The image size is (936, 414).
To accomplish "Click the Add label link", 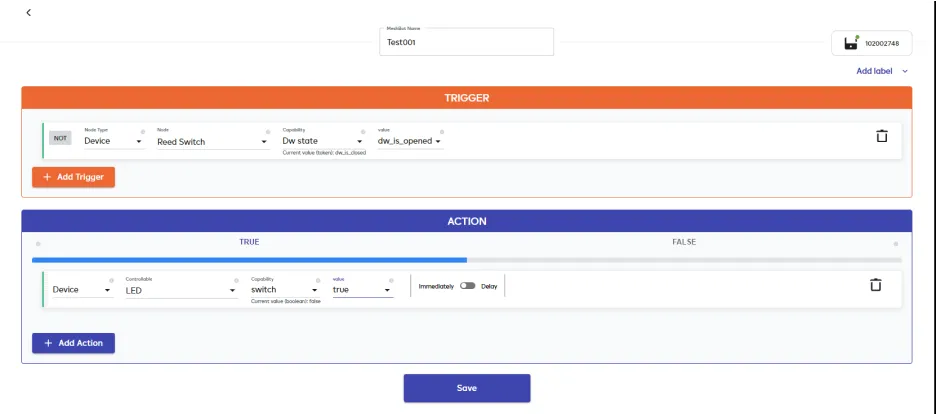I will 873,71.
